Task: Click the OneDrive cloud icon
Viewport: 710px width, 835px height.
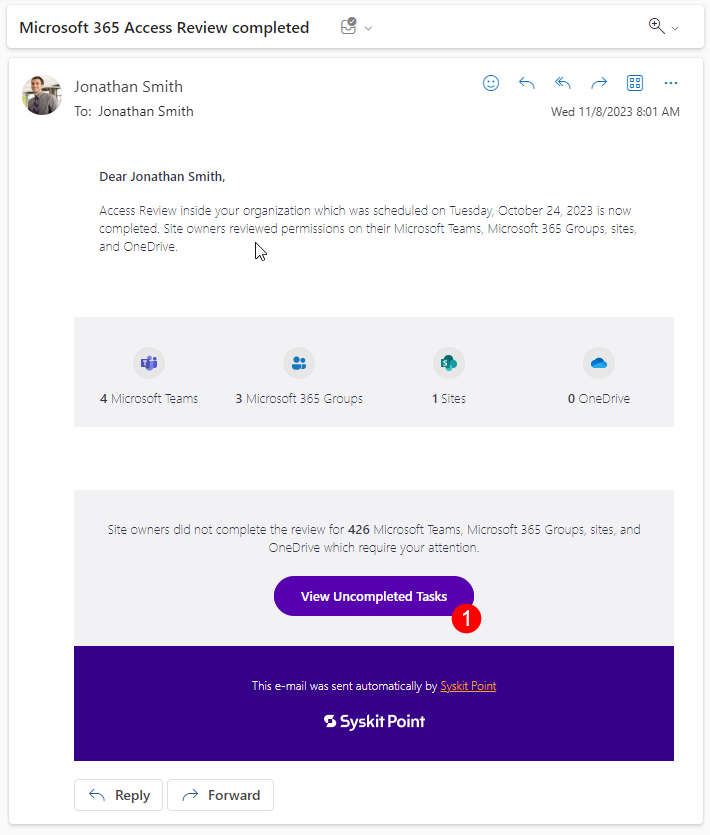Action: pyautogui.click(x=598, y=363)
